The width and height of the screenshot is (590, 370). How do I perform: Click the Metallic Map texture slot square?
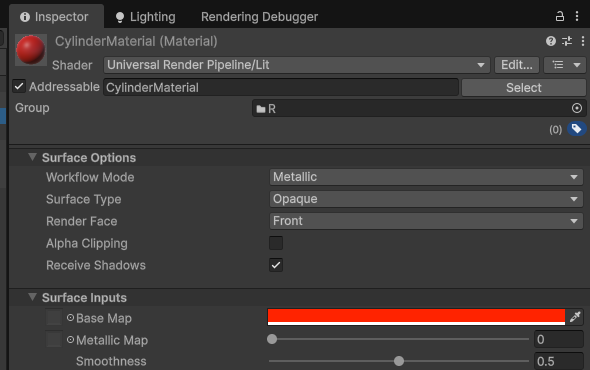click(54, 339)
